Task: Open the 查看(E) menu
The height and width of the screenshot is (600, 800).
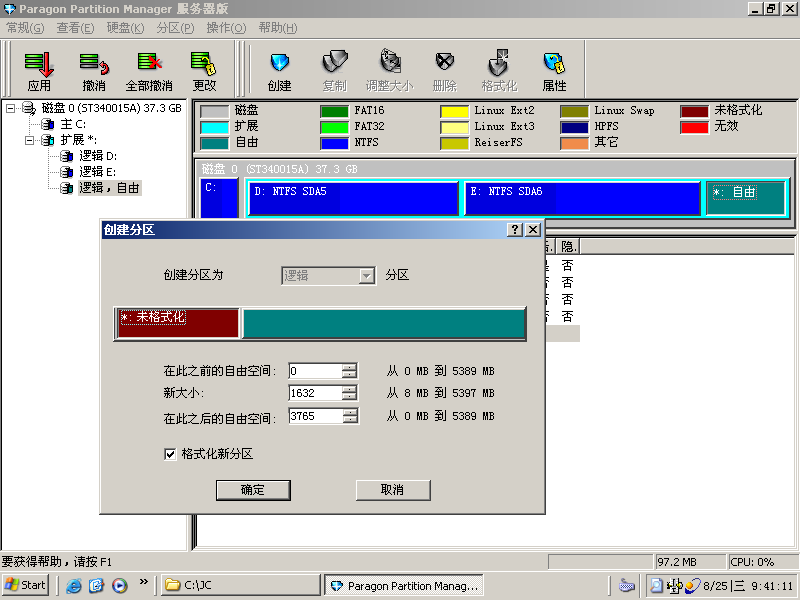Action: pyautogui.click(x=75, y=28)
